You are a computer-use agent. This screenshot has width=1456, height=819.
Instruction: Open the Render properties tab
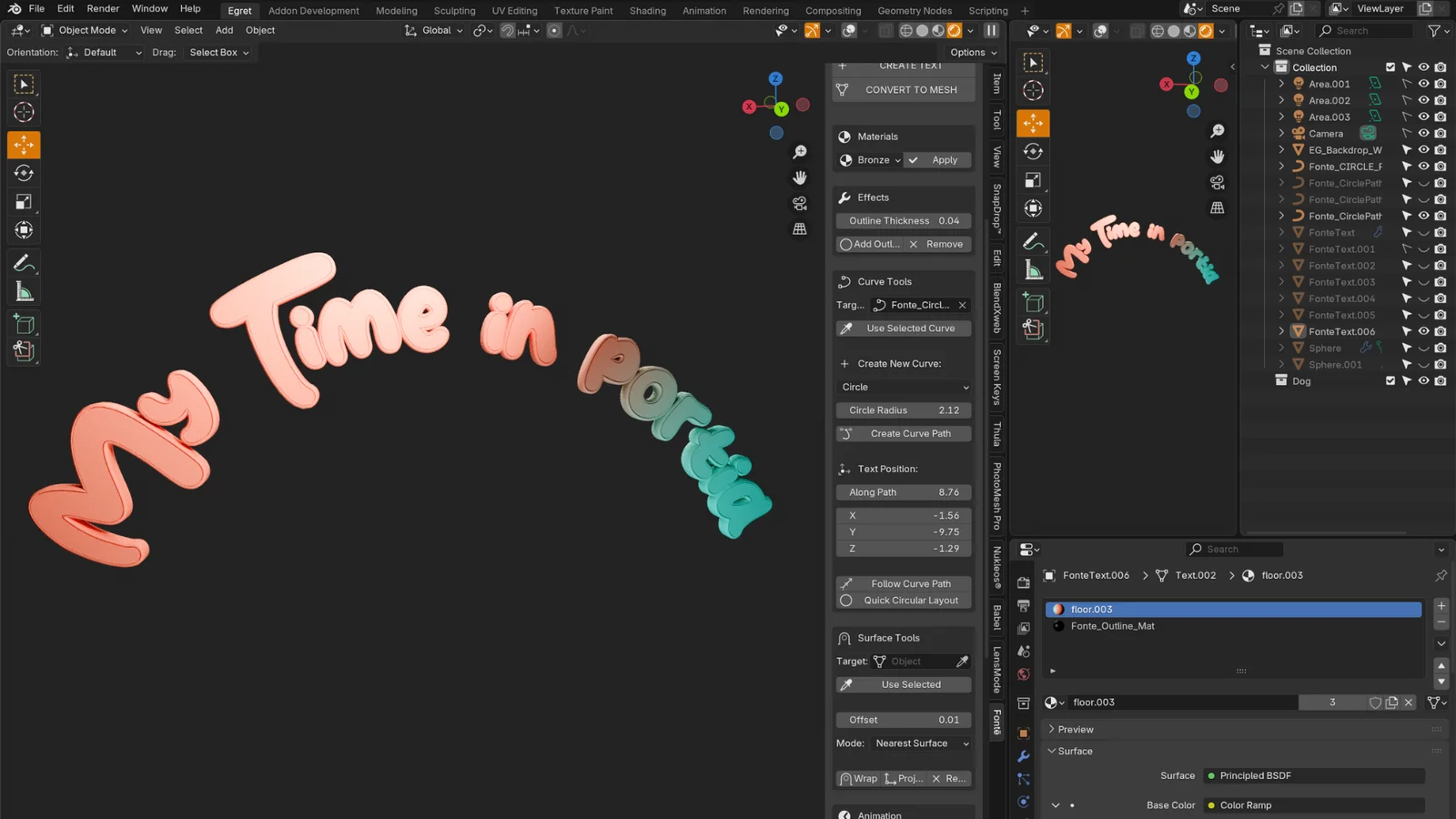[x=1023, y=583]
